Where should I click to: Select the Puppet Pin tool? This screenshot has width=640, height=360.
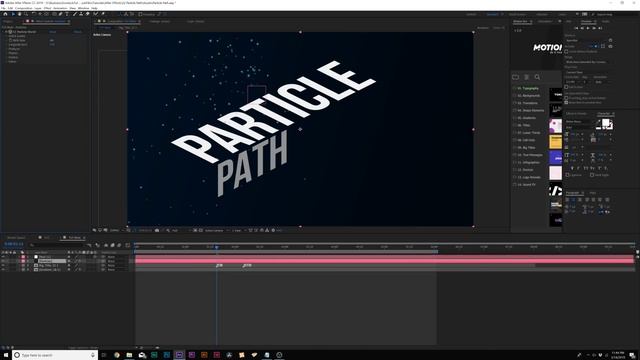[103, 14]
